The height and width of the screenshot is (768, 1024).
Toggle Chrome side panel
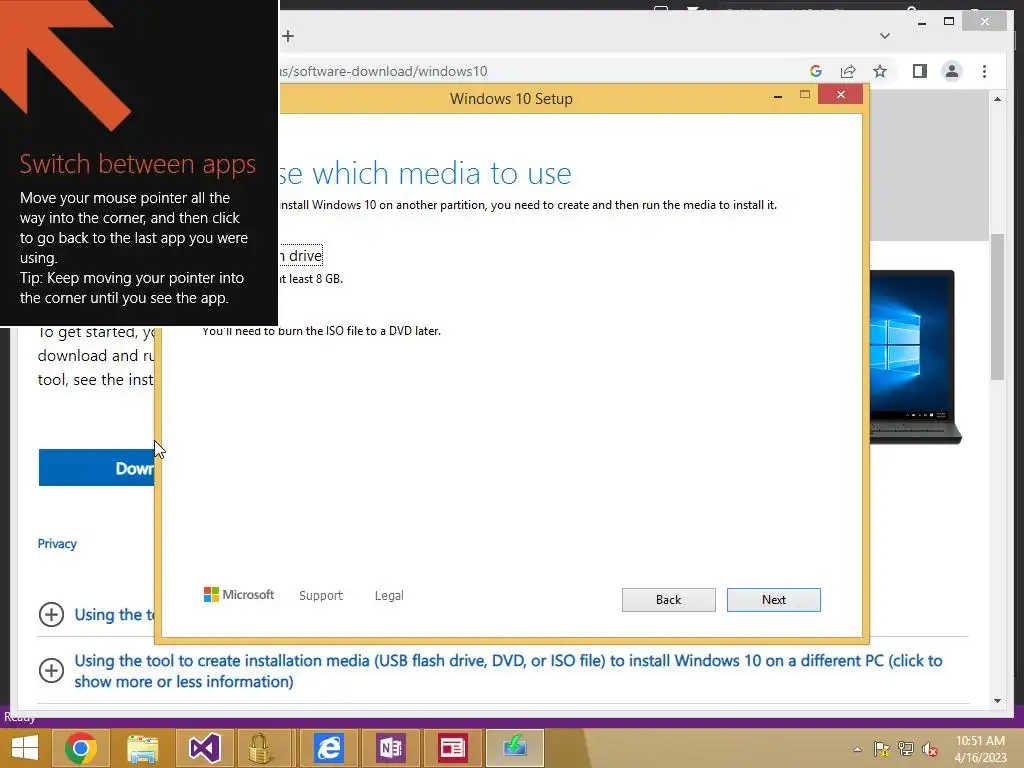click(920, 71)
